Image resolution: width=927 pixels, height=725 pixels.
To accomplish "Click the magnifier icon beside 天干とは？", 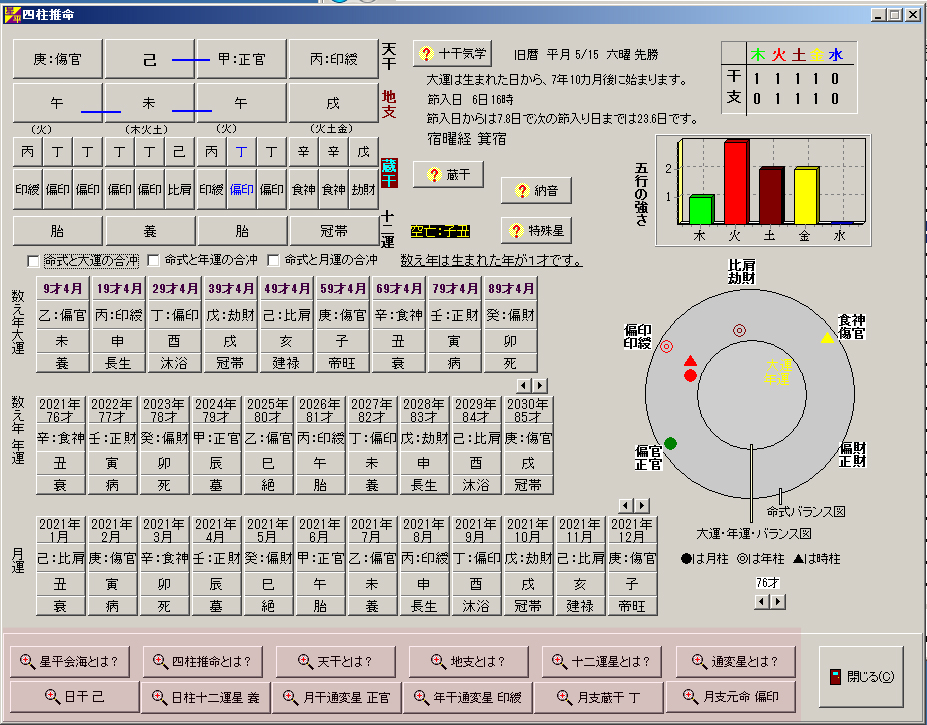I will pos(305,661).
